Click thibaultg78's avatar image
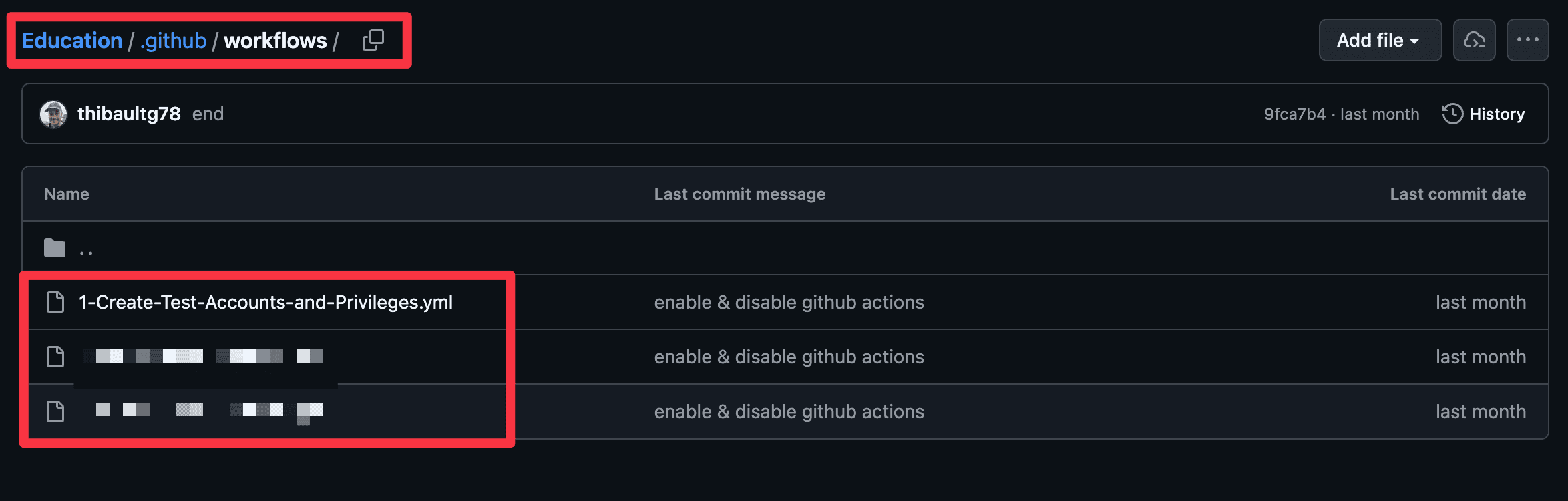The image size is (1568, 501). (x=53, y=114)
